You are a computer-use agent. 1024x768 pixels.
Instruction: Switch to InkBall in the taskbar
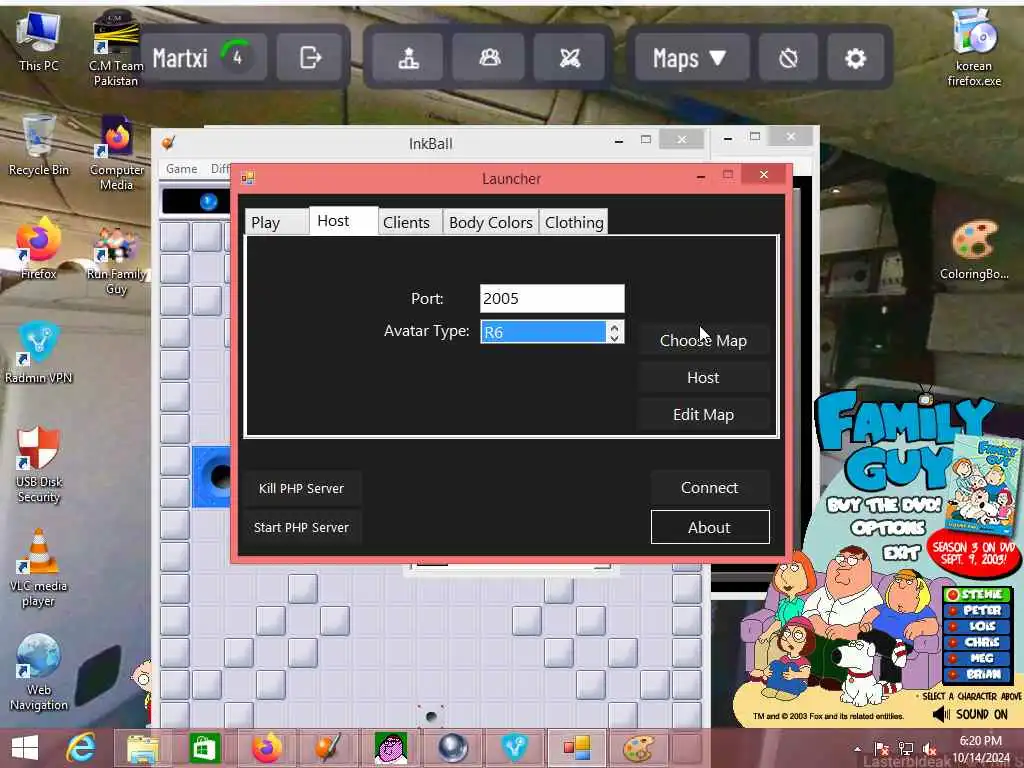pos(328,748)
